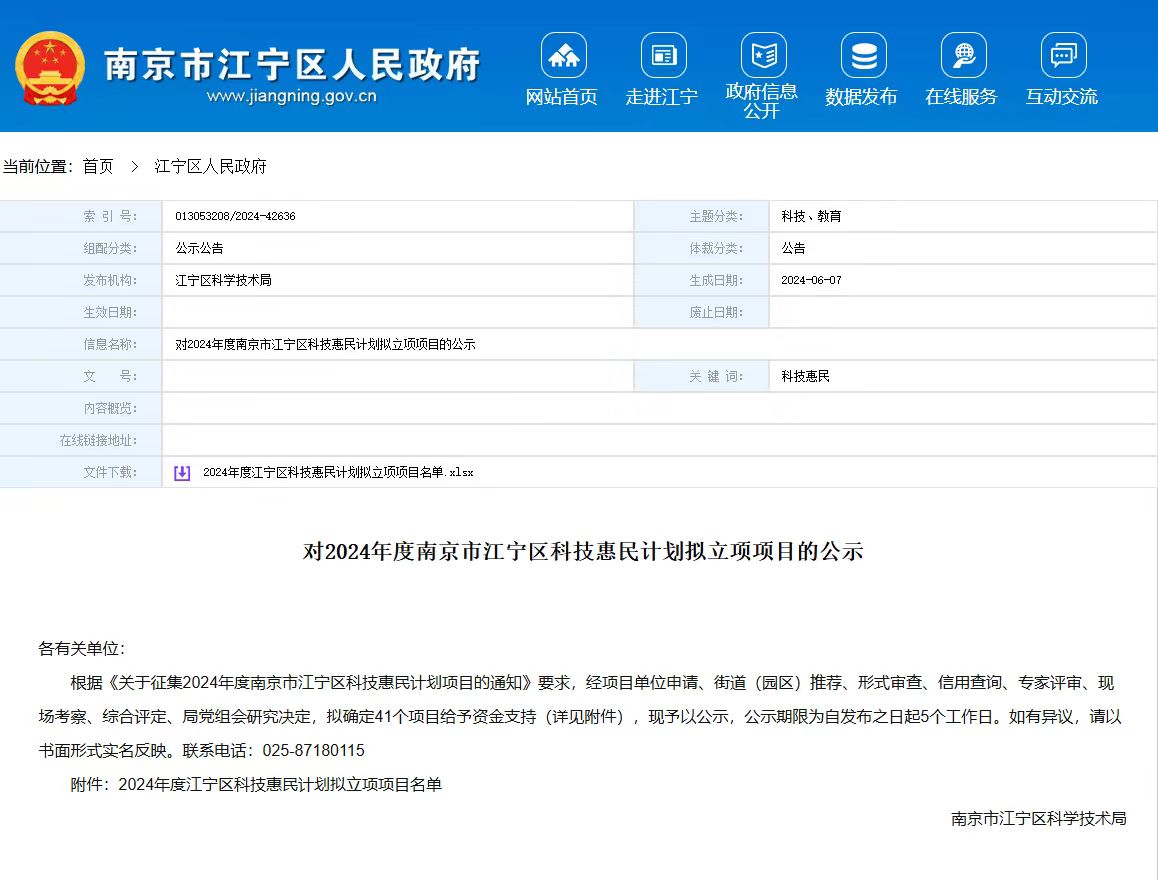
Task: Open the 数据发布 menu label
Action: [861, 97]
